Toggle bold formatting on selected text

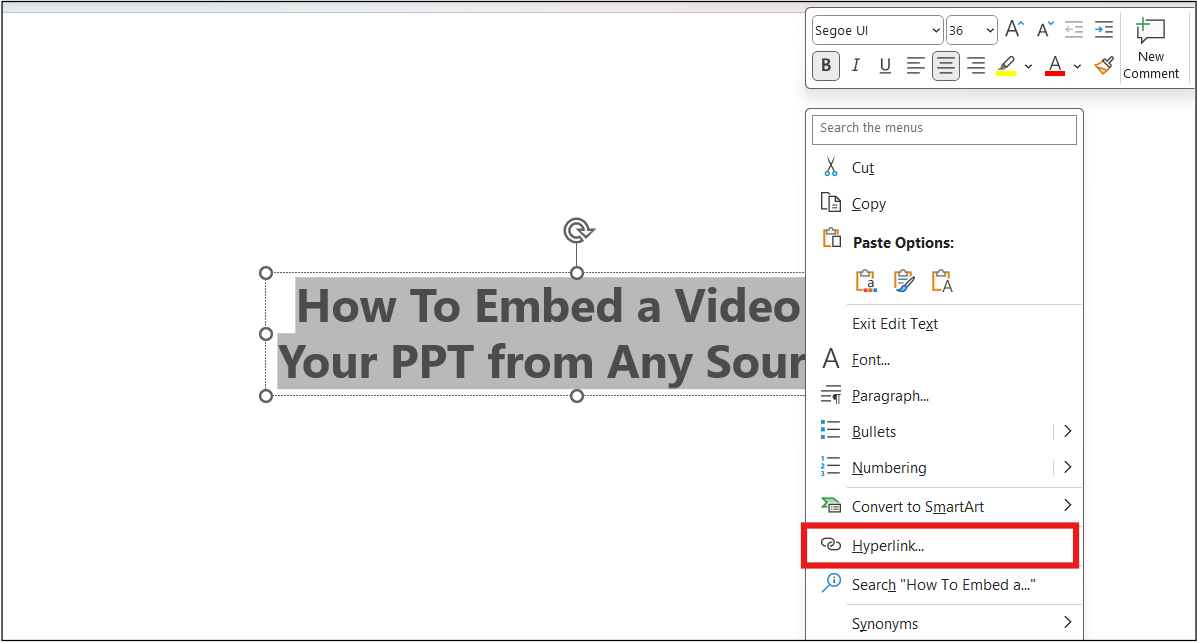pyautogui.click(x=825, y=65)
